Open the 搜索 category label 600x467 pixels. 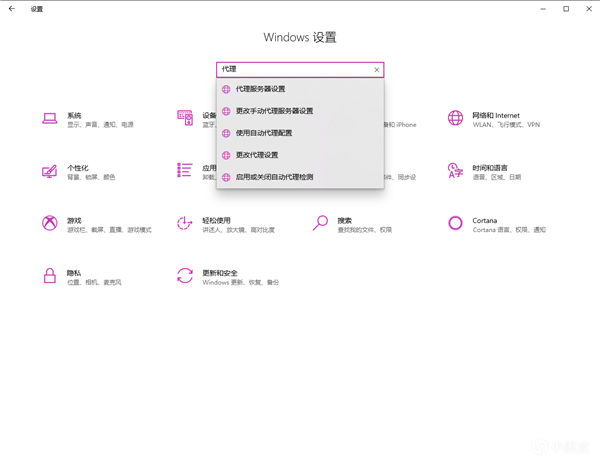point(344,220)
